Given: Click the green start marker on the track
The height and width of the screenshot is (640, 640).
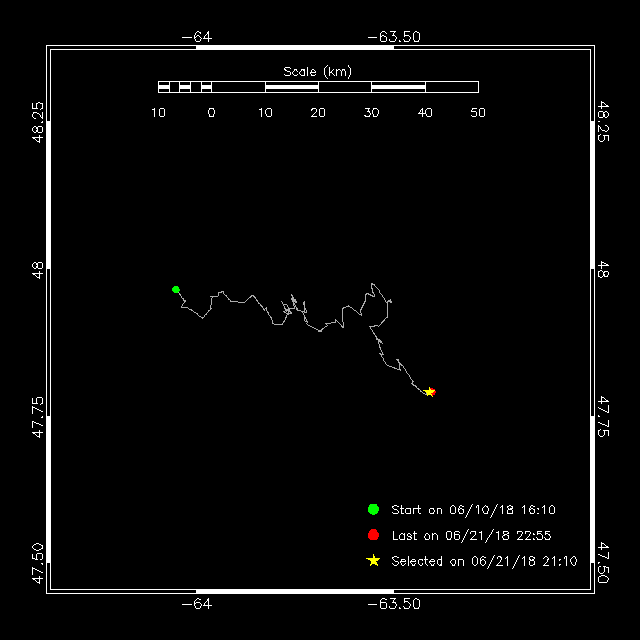Looking at the screenshot, I should (x=176, y=289).
